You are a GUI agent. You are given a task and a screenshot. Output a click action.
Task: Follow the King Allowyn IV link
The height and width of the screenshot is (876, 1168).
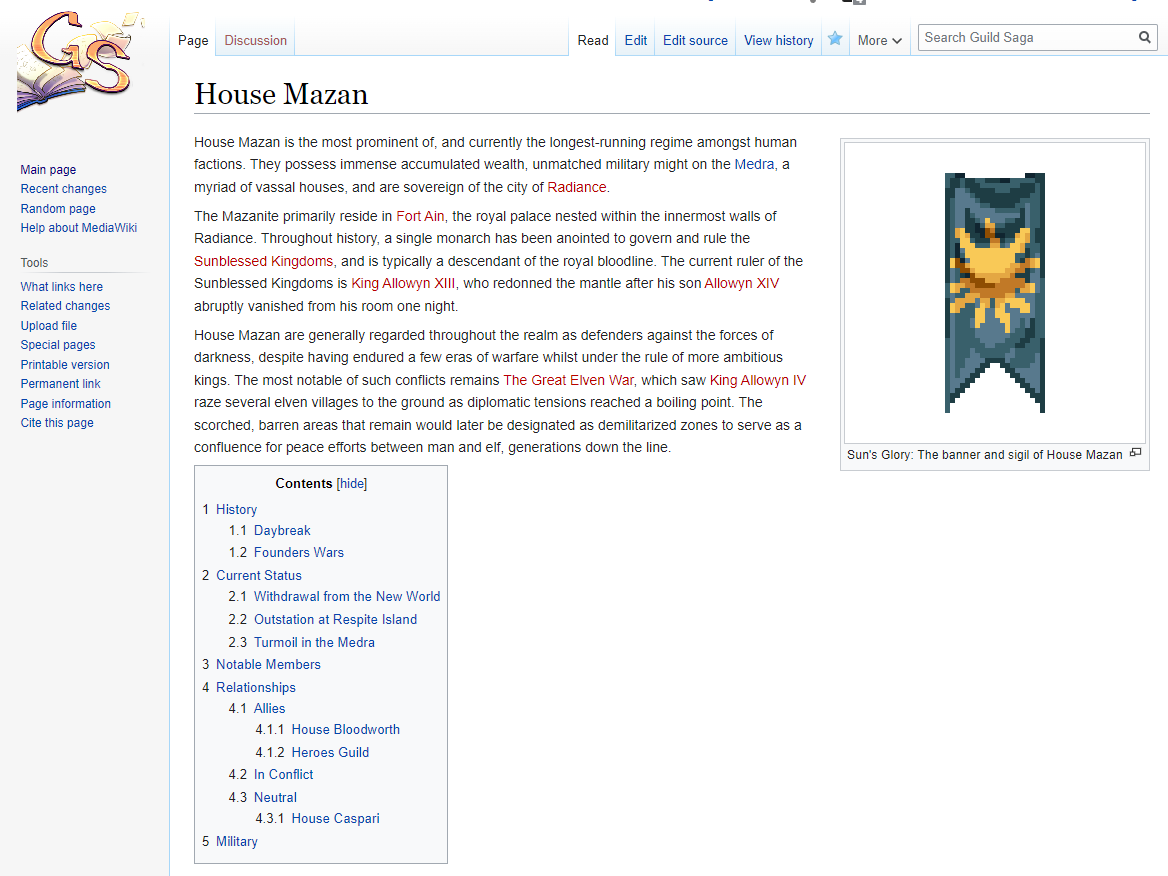[x=758, y=380]
